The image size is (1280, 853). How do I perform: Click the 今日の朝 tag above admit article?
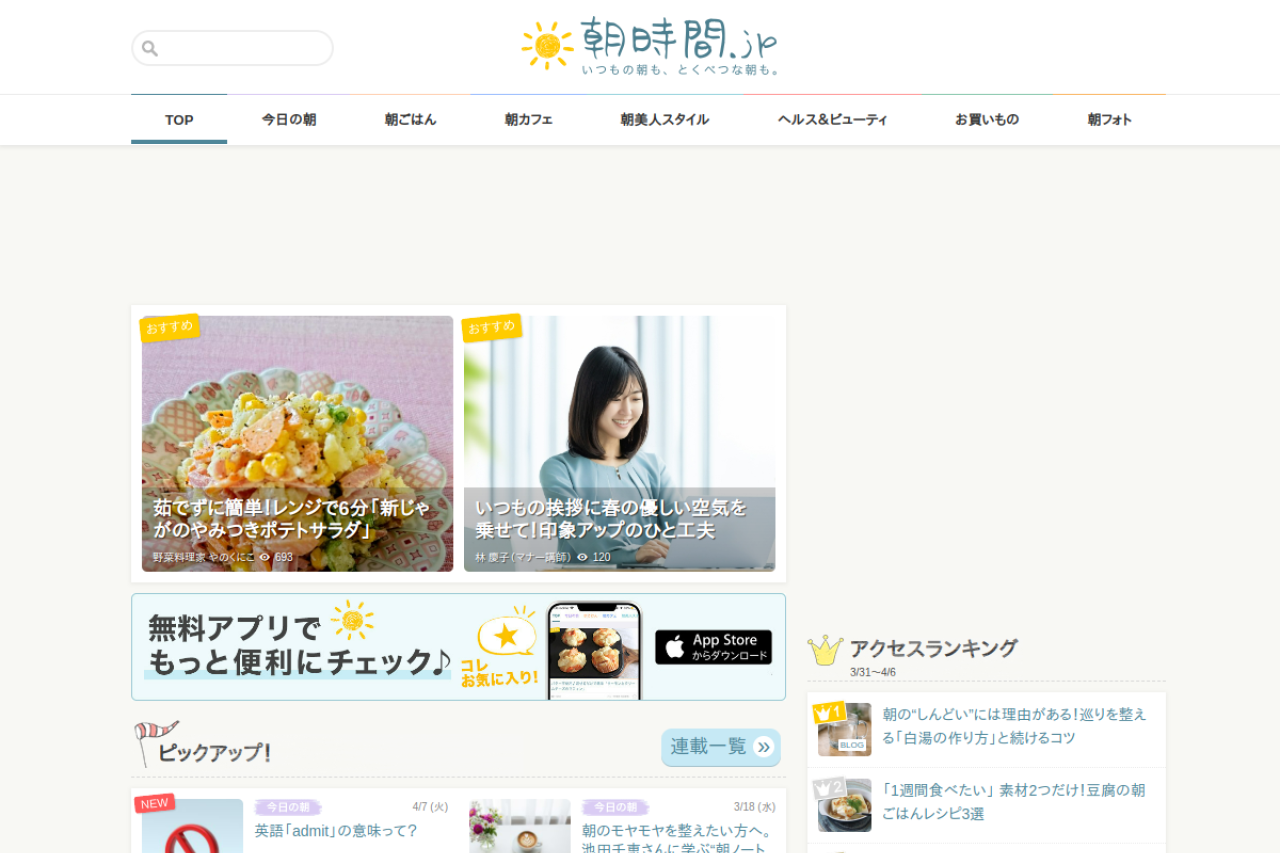tap(287, 807)
